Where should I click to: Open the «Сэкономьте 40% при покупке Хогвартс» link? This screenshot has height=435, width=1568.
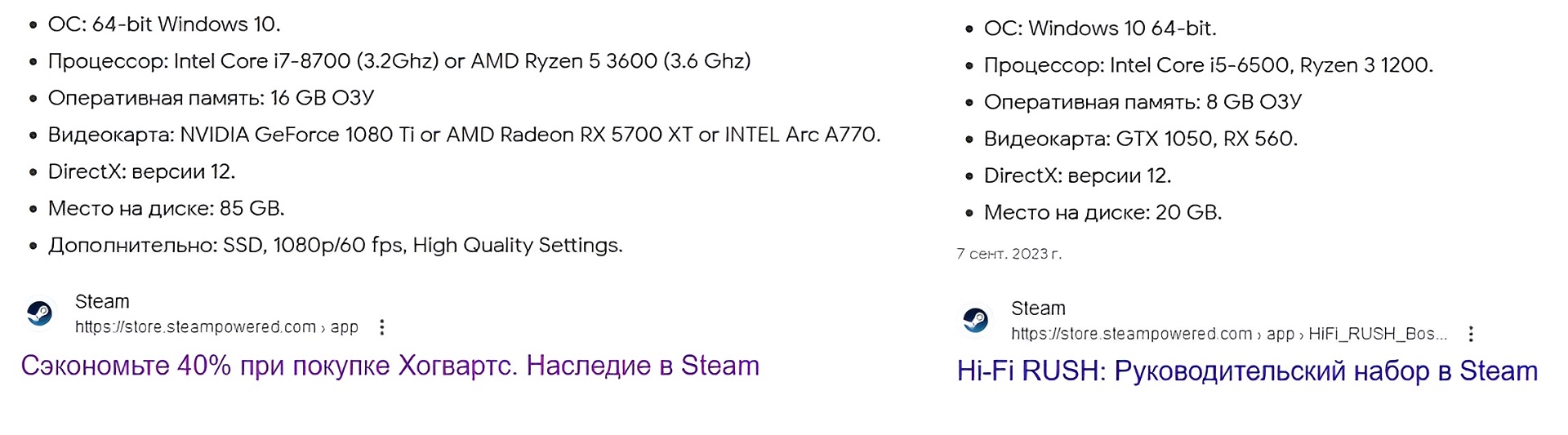coord(390,366)
